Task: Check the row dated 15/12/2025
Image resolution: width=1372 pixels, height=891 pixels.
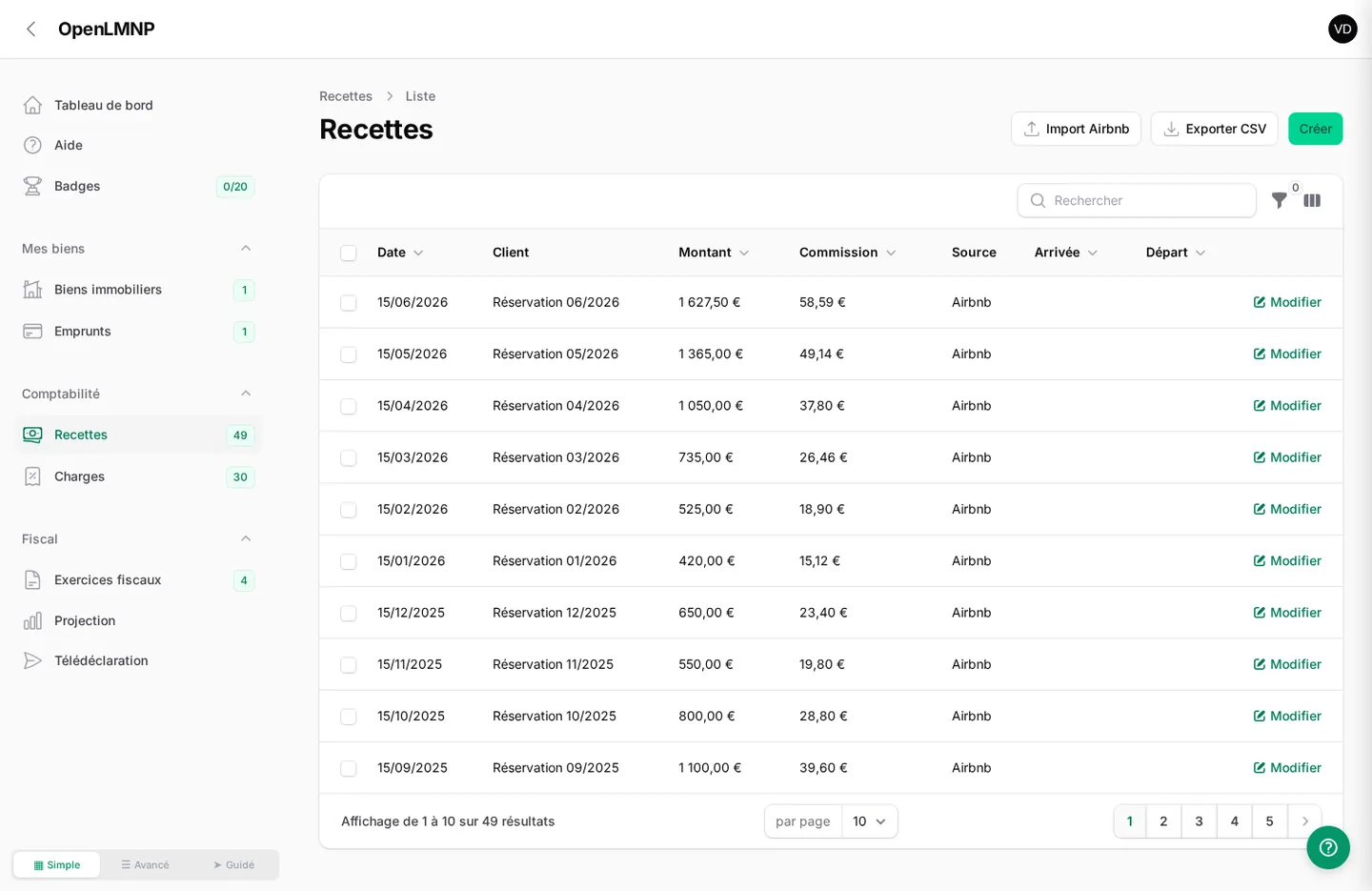Action: 349,614
